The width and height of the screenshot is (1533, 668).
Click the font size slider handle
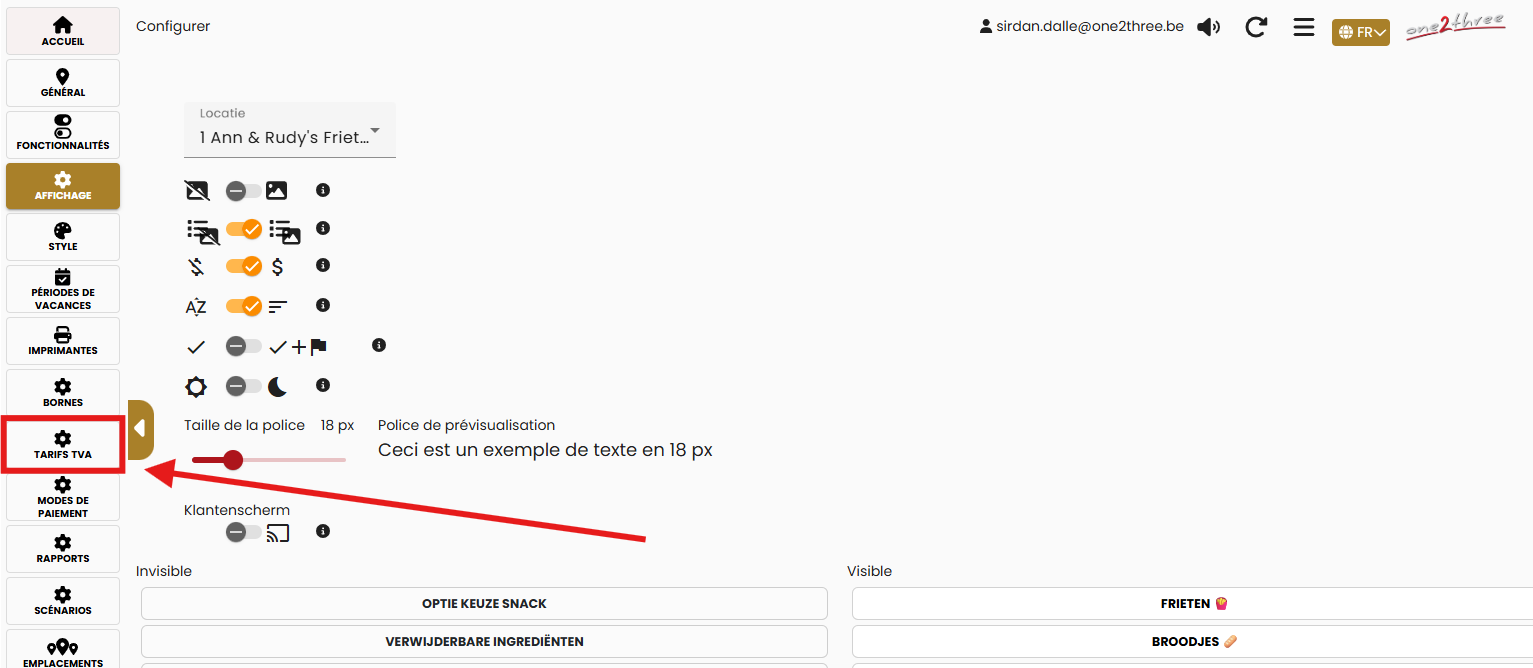(233, 460)
